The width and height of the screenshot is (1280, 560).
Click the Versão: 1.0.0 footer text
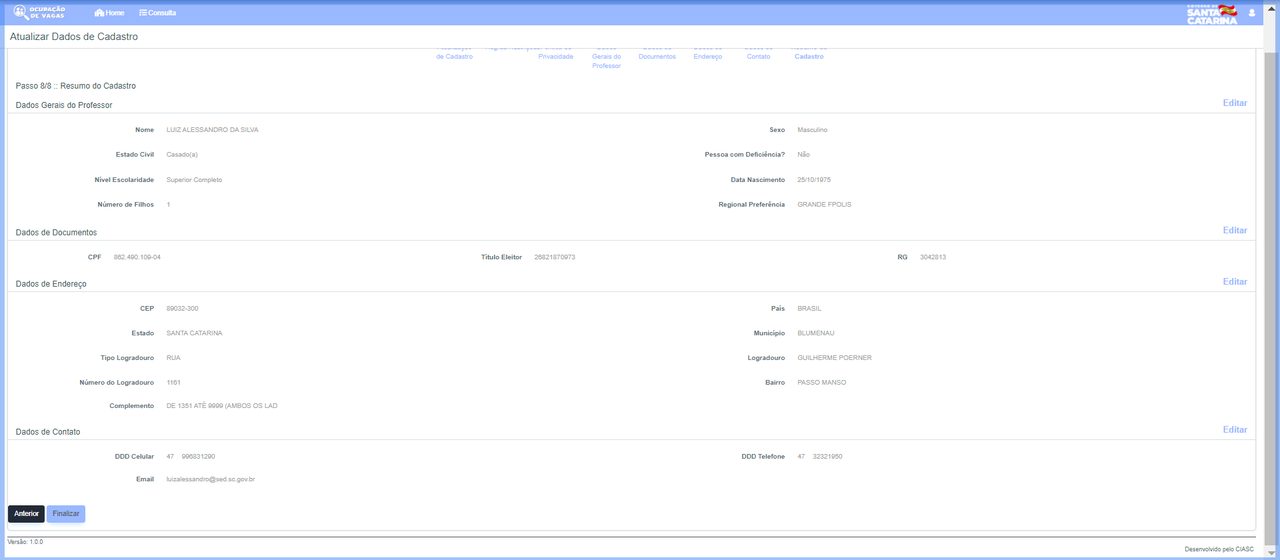[25, 542]
